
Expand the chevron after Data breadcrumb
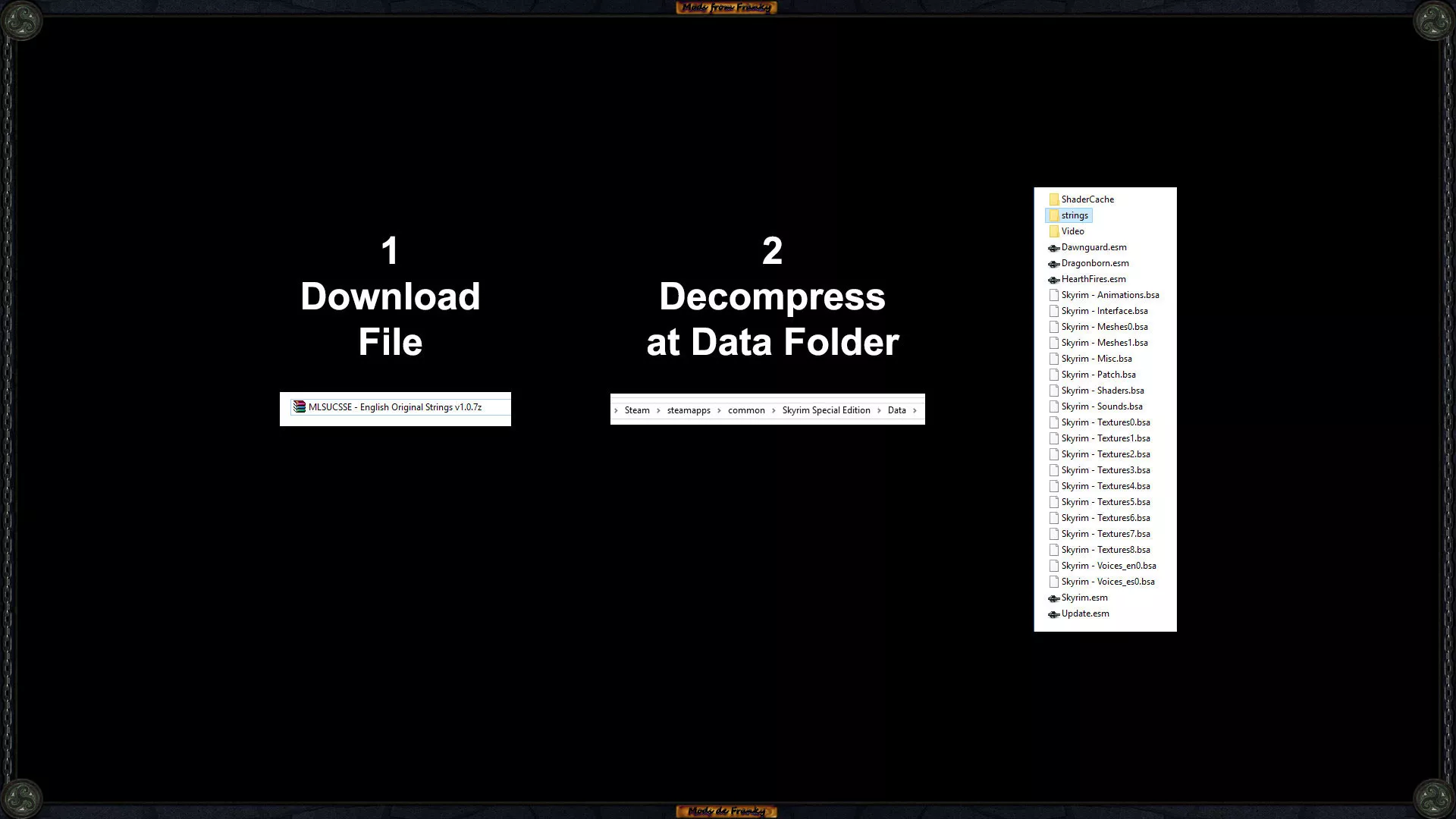point(915,410)
